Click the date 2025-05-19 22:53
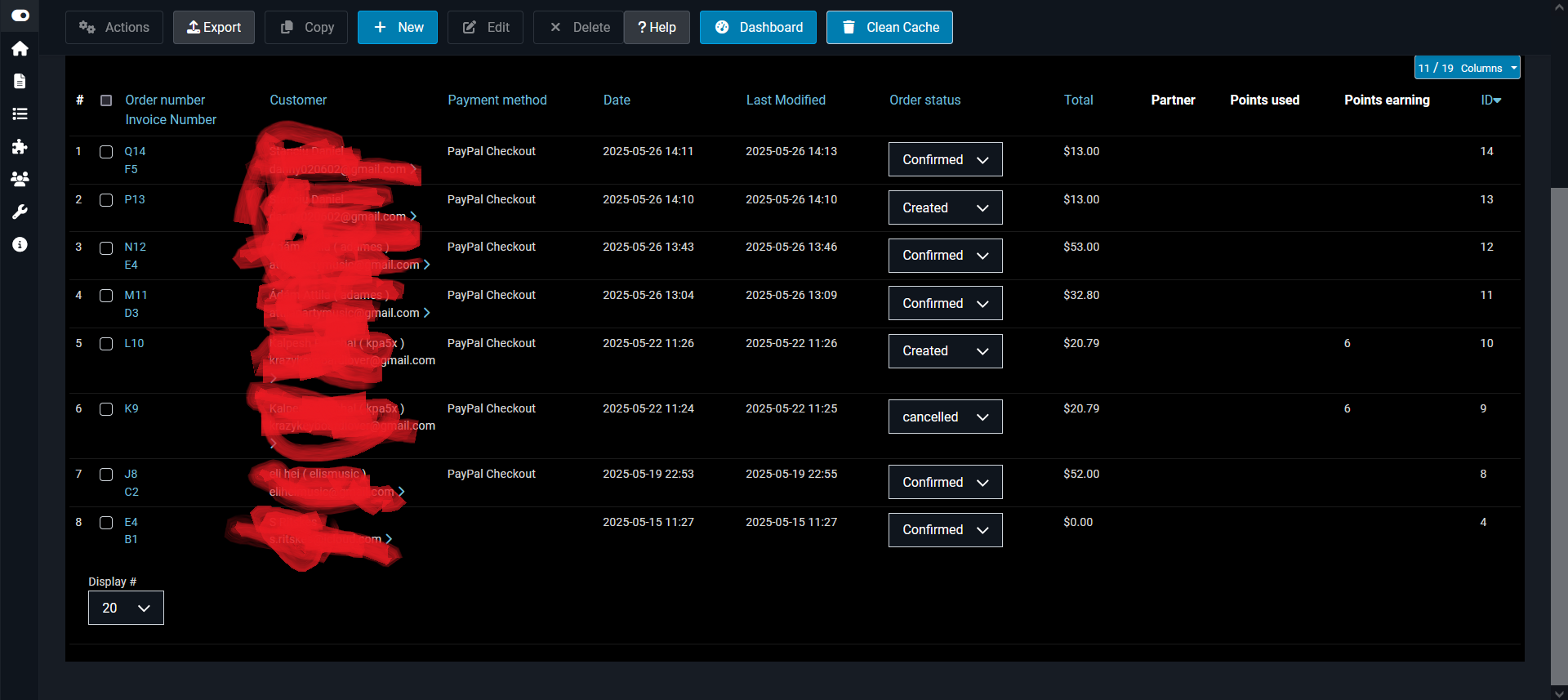This screenshot has height=700, width=1568. [x=648, y=474]
